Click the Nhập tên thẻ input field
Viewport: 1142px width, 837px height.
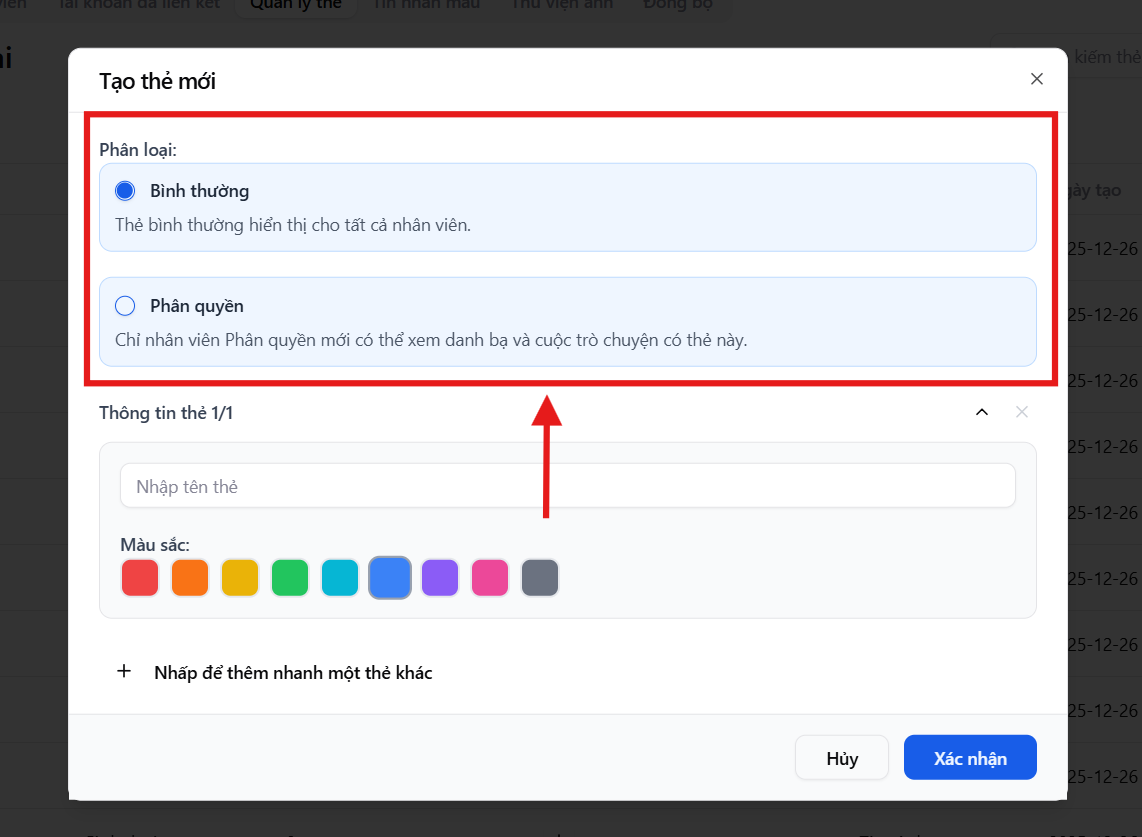pyautogui.click(x=567, y=486)
